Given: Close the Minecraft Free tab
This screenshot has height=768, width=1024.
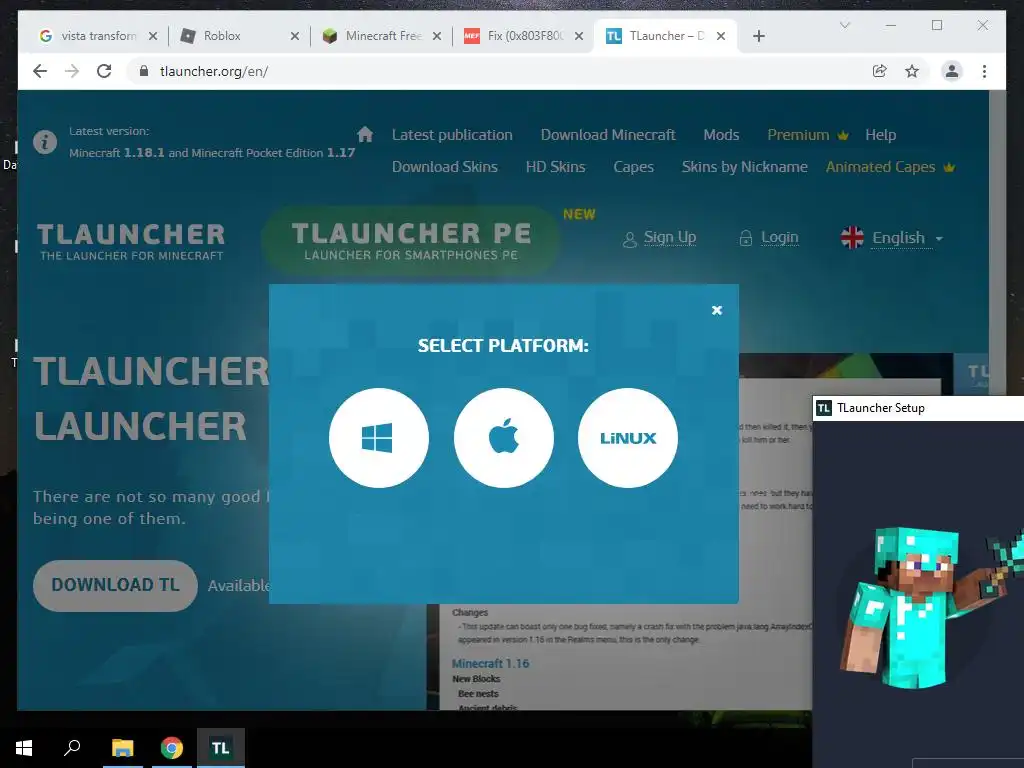Looking at the screenshot, I should (437, 36).
